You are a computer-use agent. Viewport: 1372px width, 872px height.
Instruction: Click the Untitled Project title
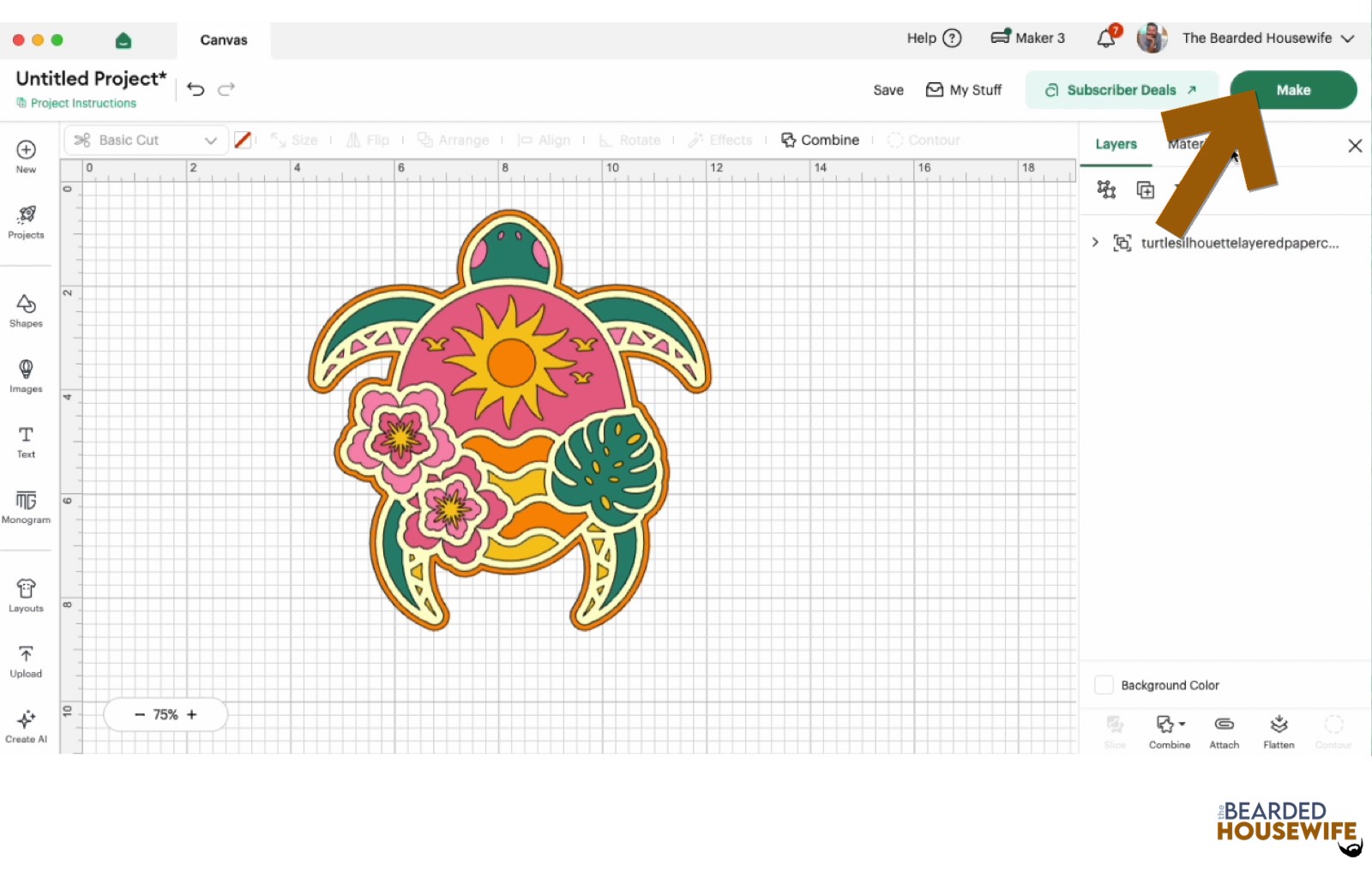pos(91,78)
